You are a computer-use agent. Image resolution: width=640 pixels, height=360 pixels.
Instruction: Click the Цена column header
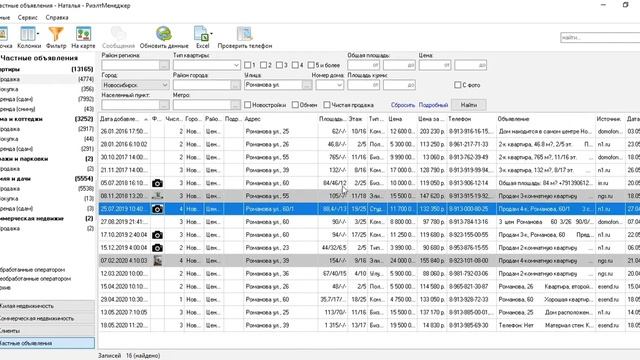pos(402,119)
